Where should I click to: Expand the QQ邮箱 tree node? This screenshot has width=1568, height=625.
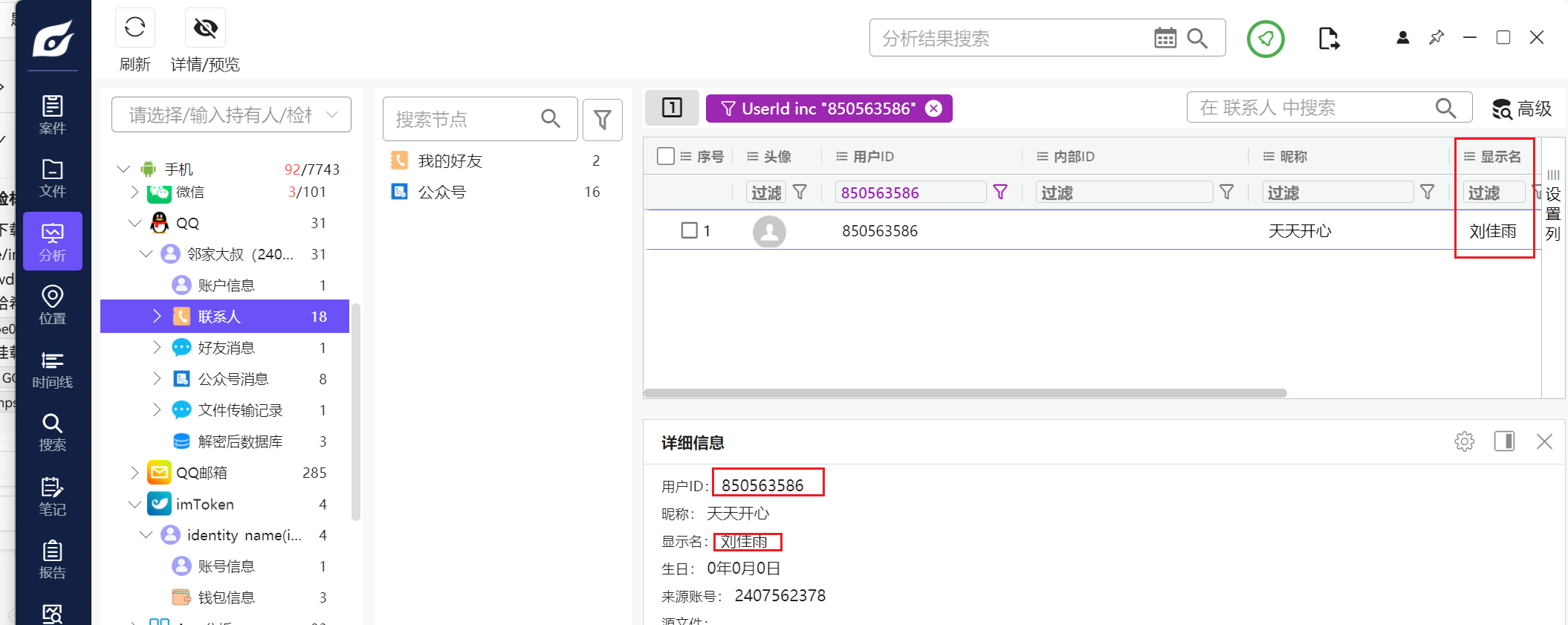(135, 473)
